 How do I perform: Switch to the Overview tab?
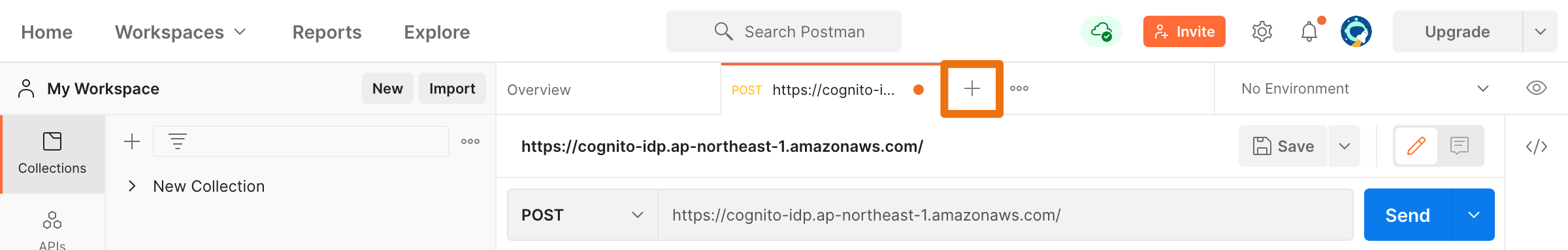coord(539,90)
